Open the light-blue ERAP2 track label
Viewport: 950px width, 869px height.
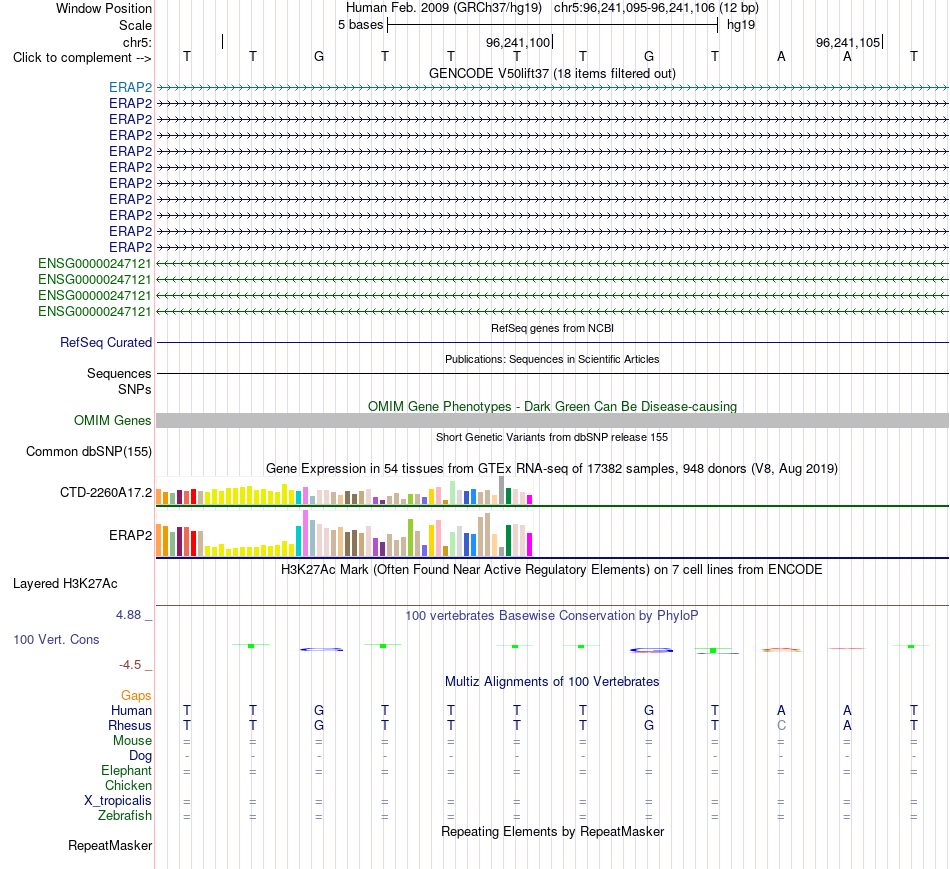point(130,87)
